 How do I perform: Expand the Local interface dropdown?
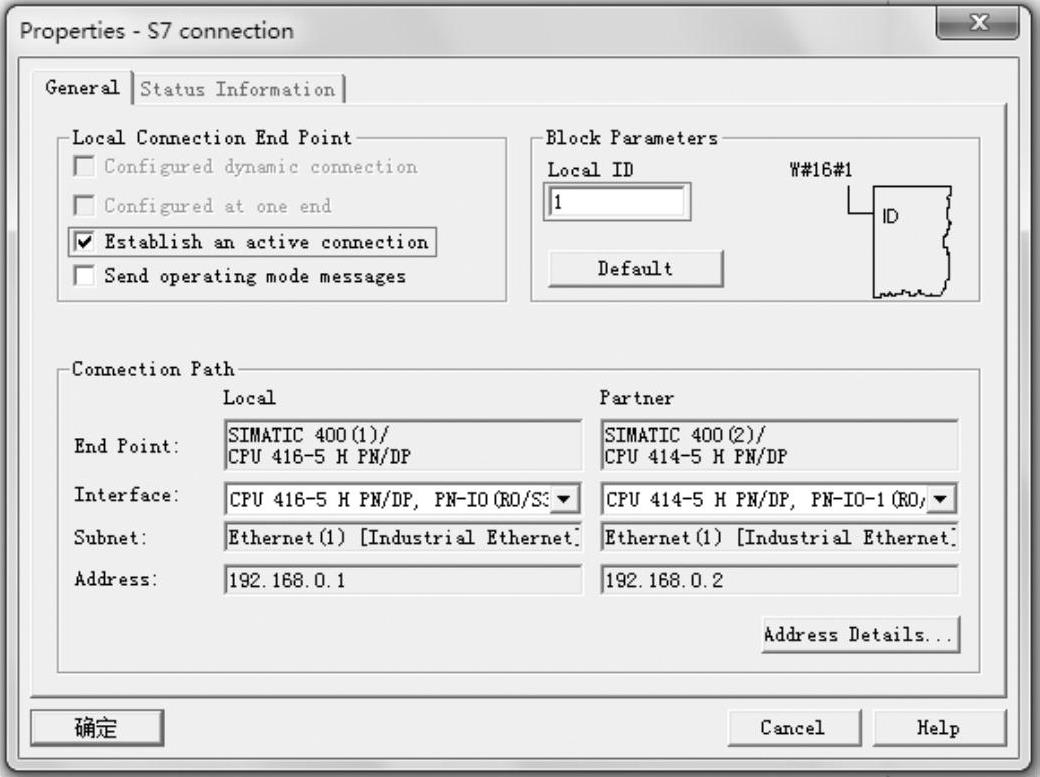coord(565,498)
